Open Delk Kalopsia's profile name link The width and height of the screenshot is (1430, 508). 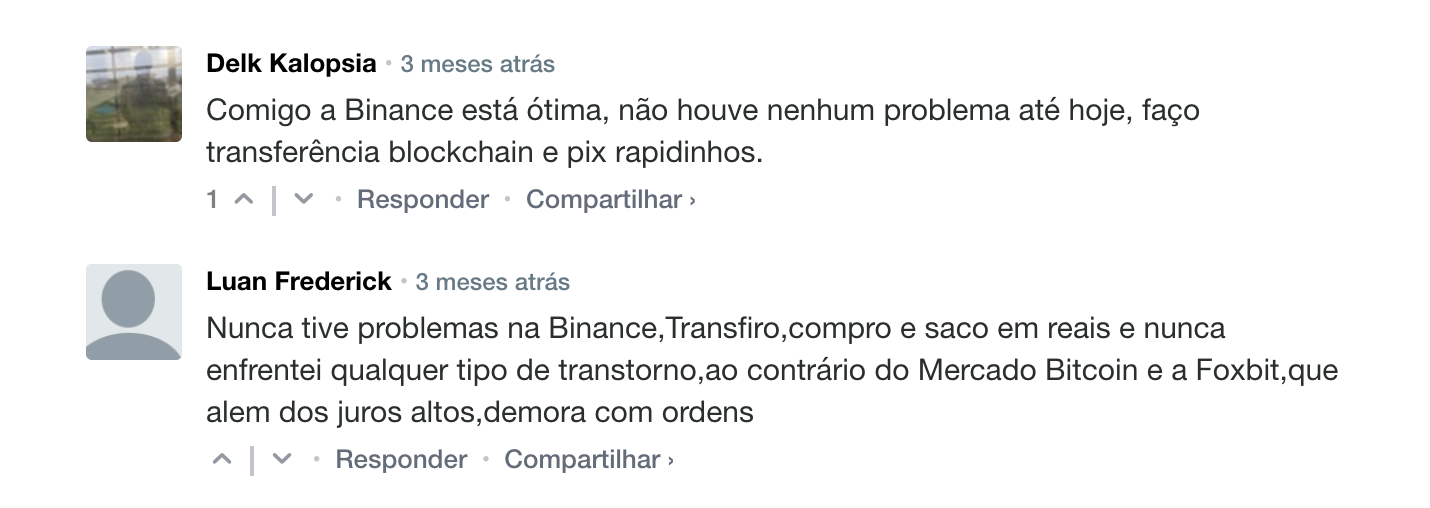(x=291, y=64)
